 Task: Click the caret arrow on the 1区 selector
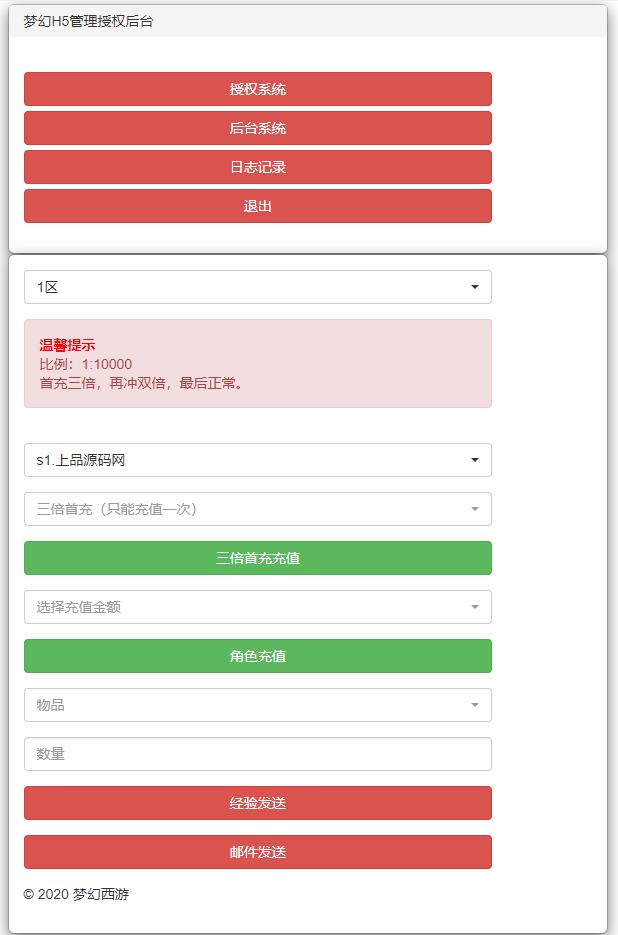pos(477,287)
